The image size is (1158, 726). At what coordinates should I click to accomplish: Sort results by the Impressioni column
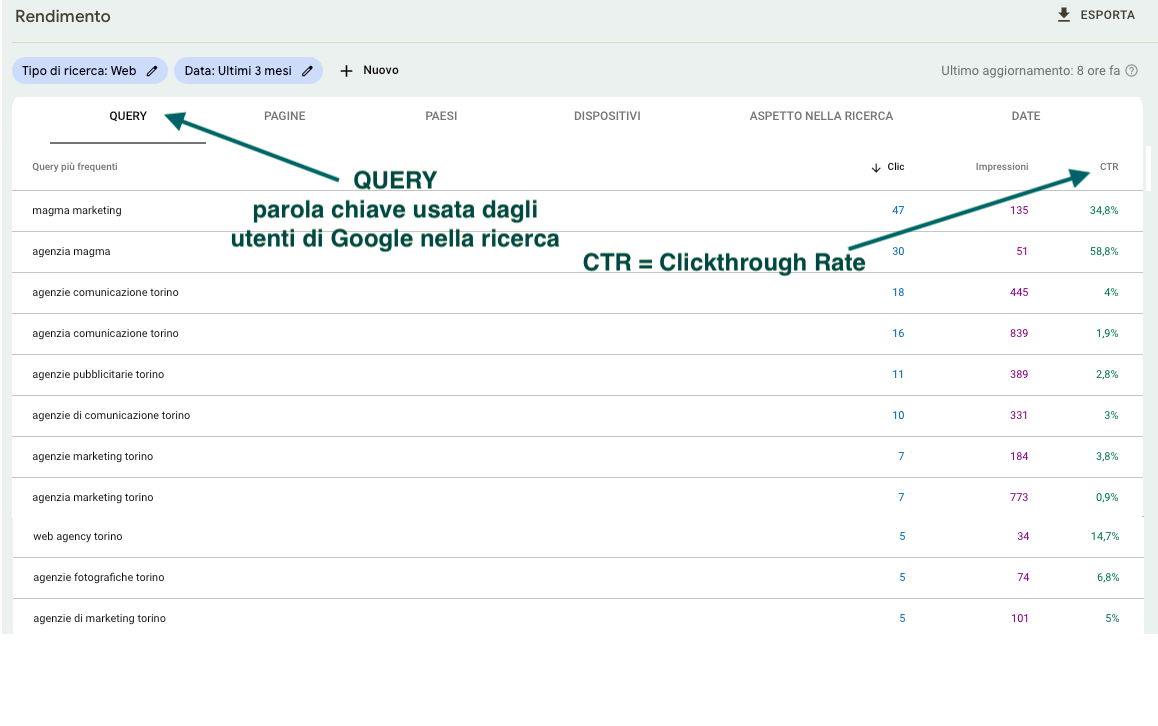coord(1001,167)
